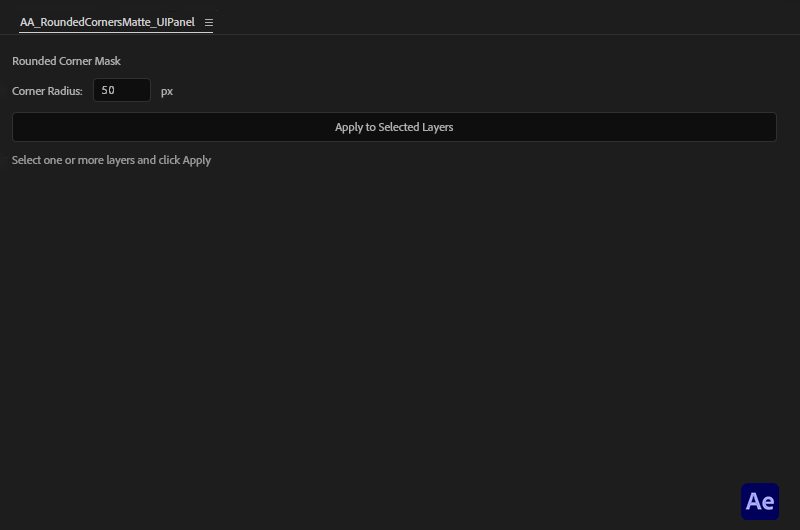Click Apply to Selected Layers button
This screenshot has height=530, width=800.
pos(394,127)
